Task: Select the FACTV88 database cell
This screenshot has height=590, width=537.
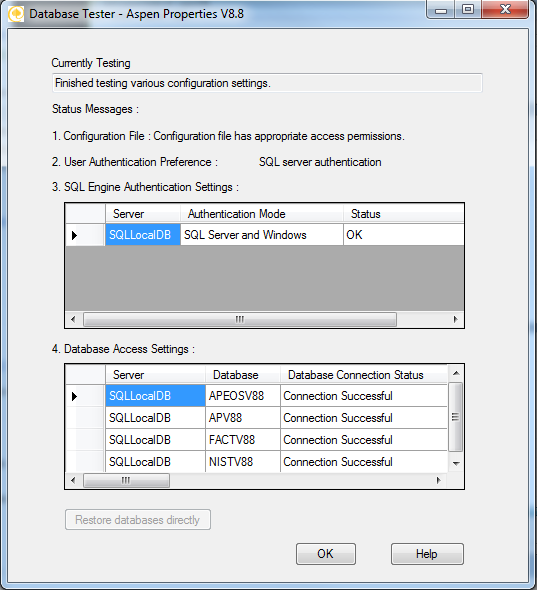Action: [x=243, y=439]
